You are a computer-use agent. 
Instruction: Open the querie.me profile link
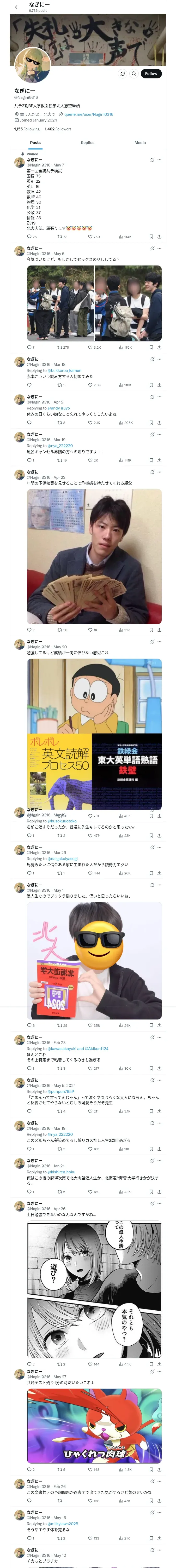(x=89, y=114)
